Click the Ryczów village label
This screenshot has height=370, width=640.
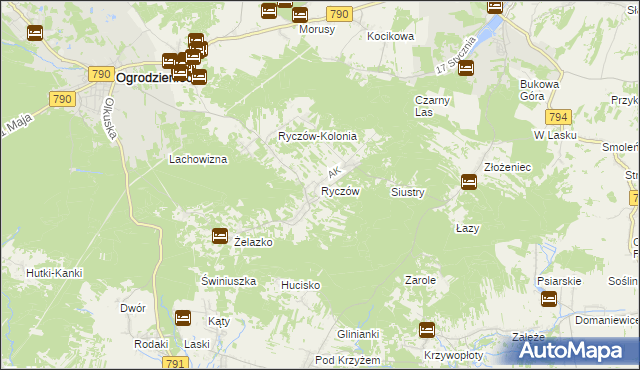(340, 191)
